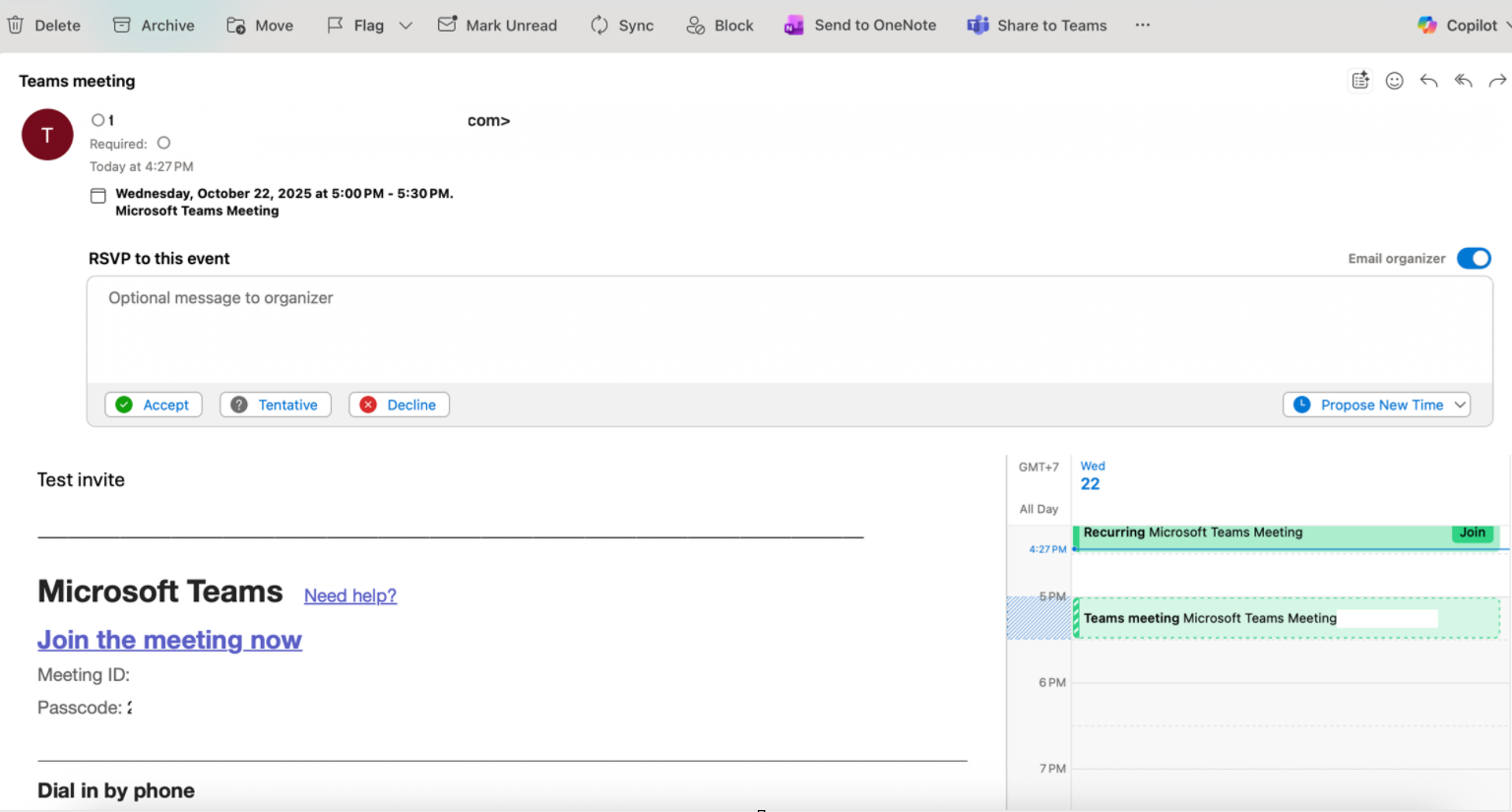Click the calendar icon beside meeting date
Image resolution: width=1512 pixels, height=812 pixels.
tap(98, 196)
